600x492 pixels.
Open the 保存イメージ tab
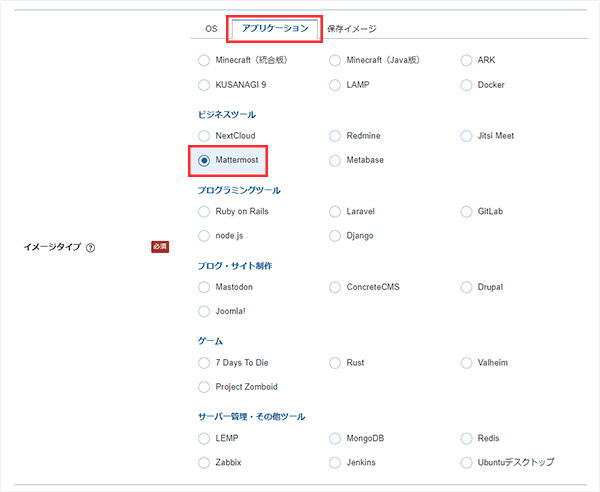tap(352, 29)
